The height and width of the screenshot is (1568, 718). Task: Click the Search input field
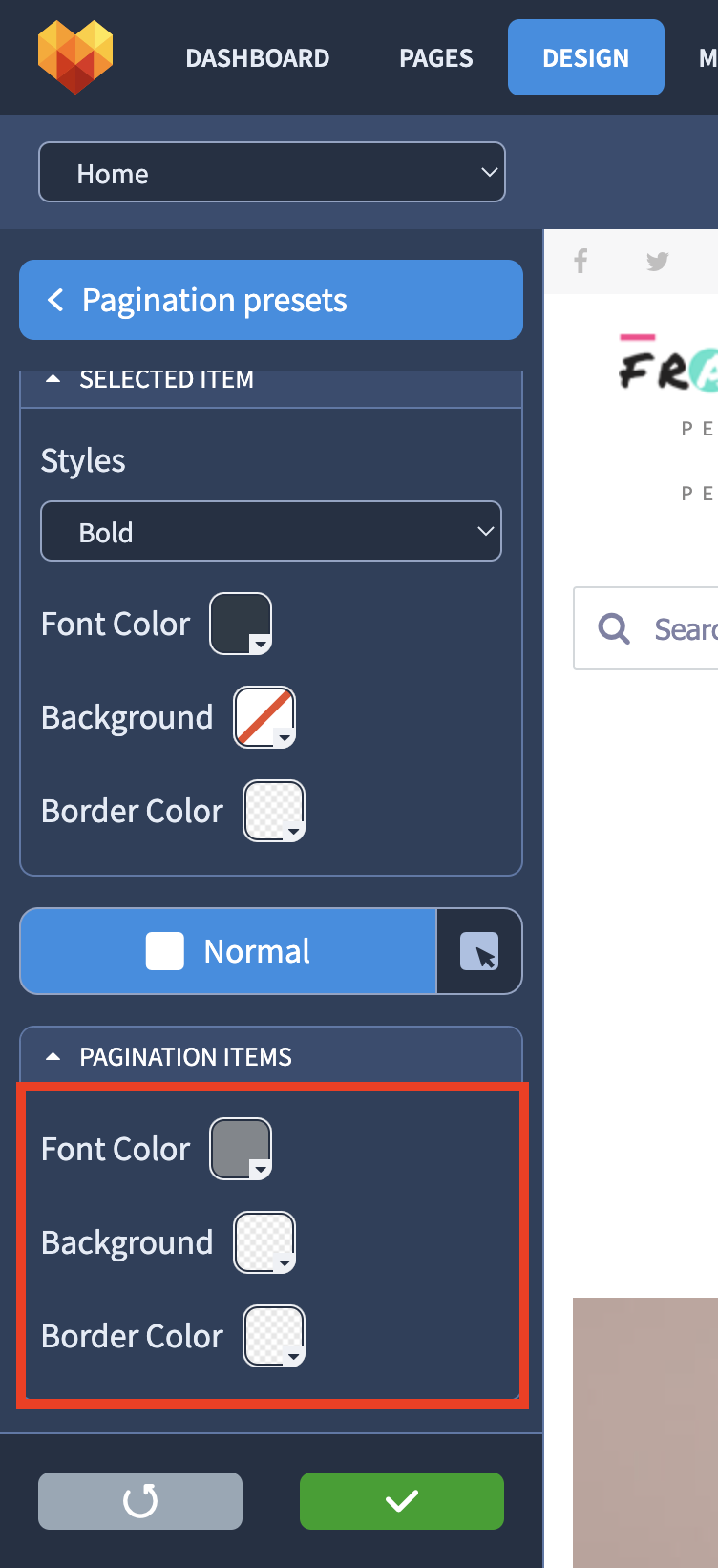[x=646, y=628]
